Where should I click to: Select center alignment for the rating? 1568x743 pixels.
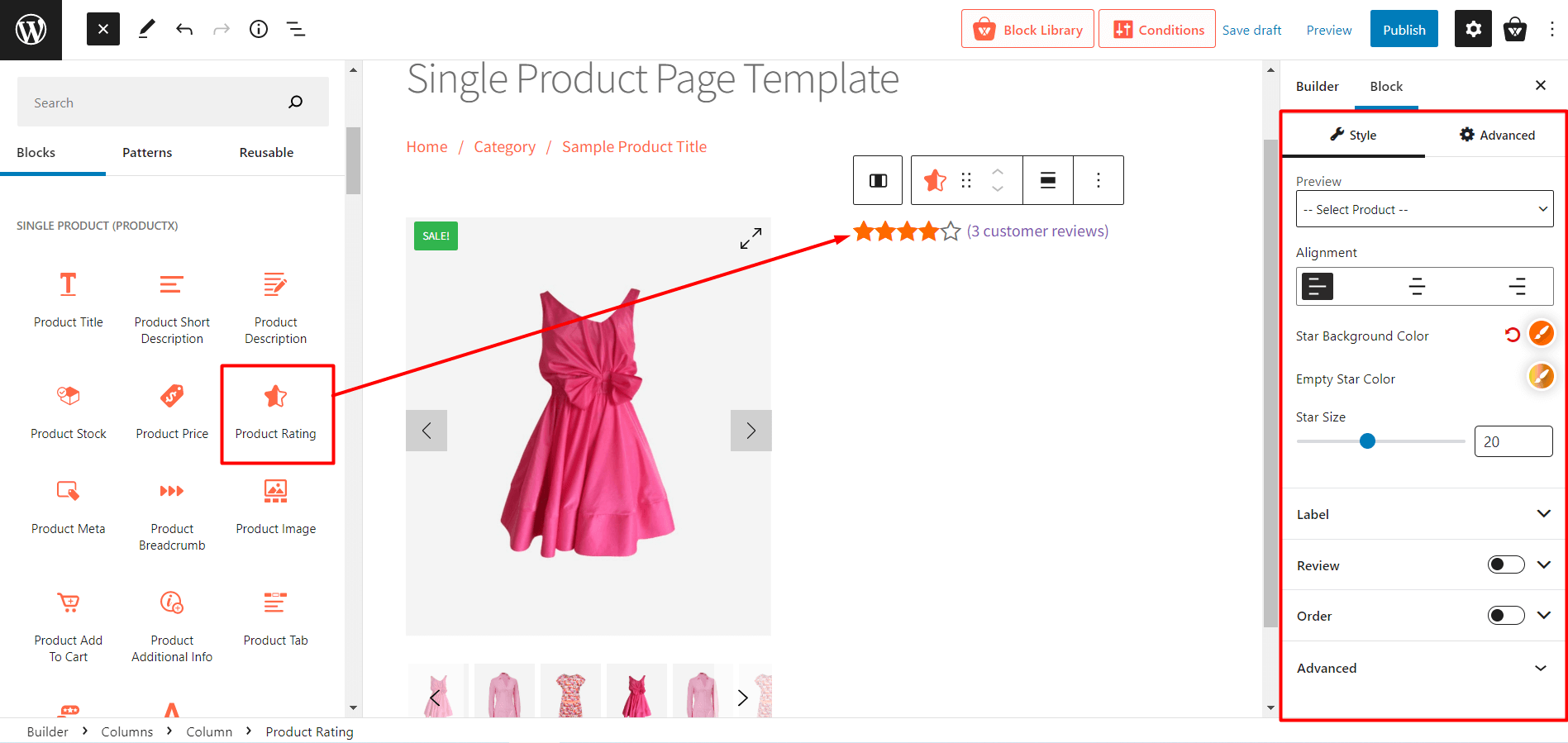point(1417,286)
